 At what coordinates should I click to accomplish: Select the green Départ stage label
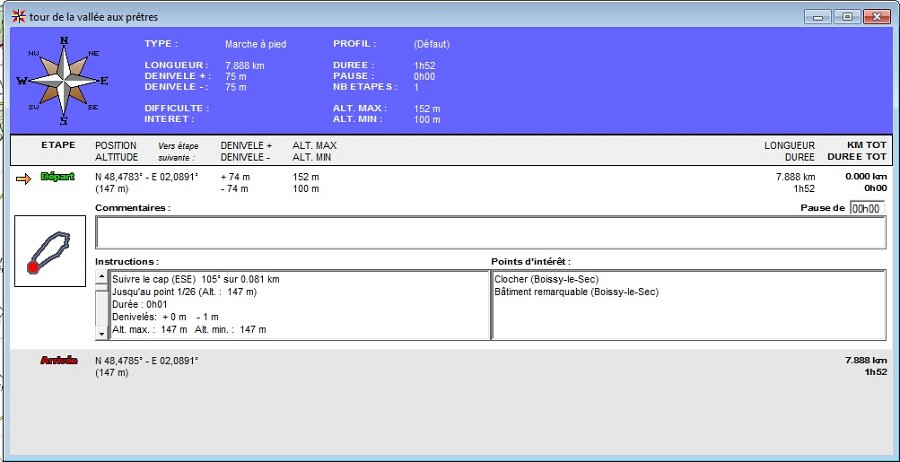[x=58, y=177]
